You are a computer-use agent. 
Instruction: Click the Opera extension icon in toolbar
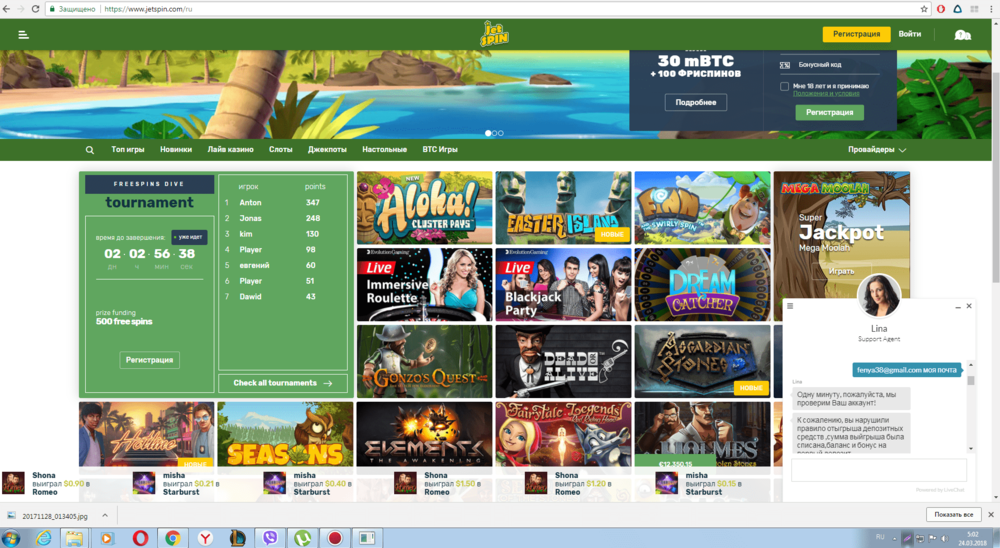pyautogui.click(x=941, y=9)
